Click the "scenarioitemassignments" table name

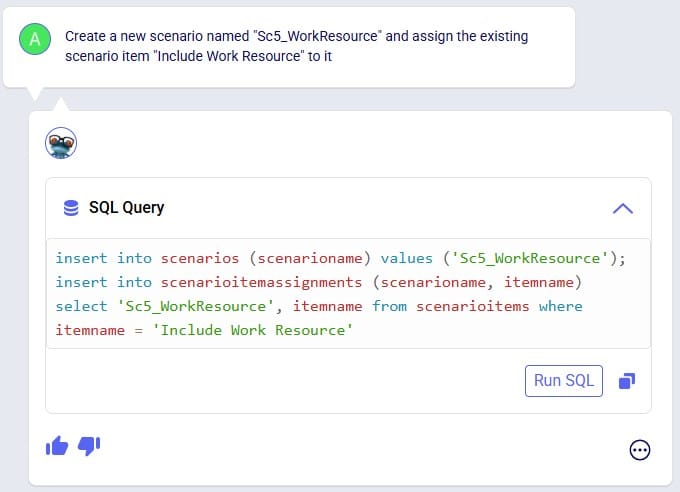pos(262,282)
